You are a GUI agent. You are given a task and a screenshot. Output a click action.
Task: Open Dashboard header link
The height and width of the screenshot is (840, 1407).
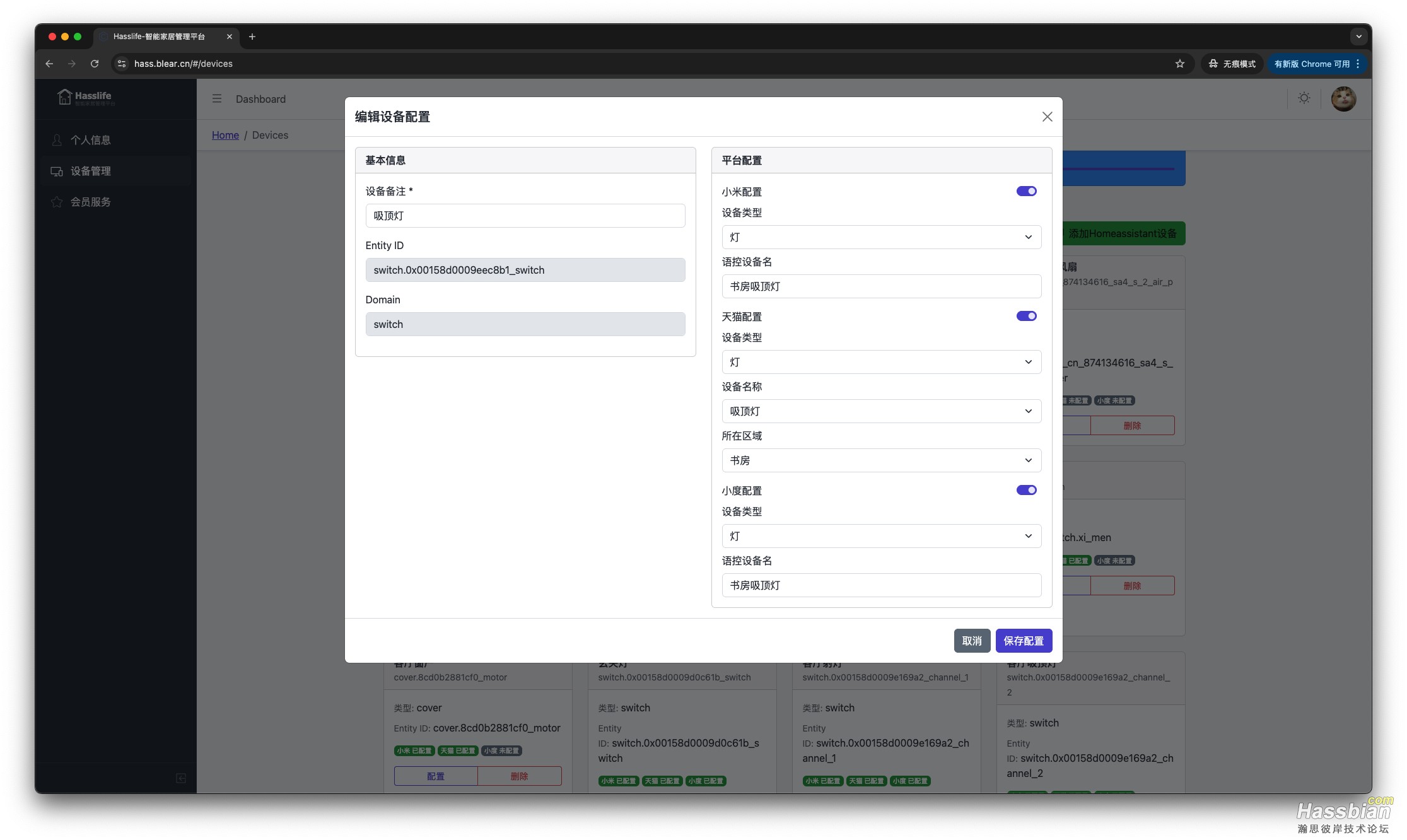(x=260, y=99)
